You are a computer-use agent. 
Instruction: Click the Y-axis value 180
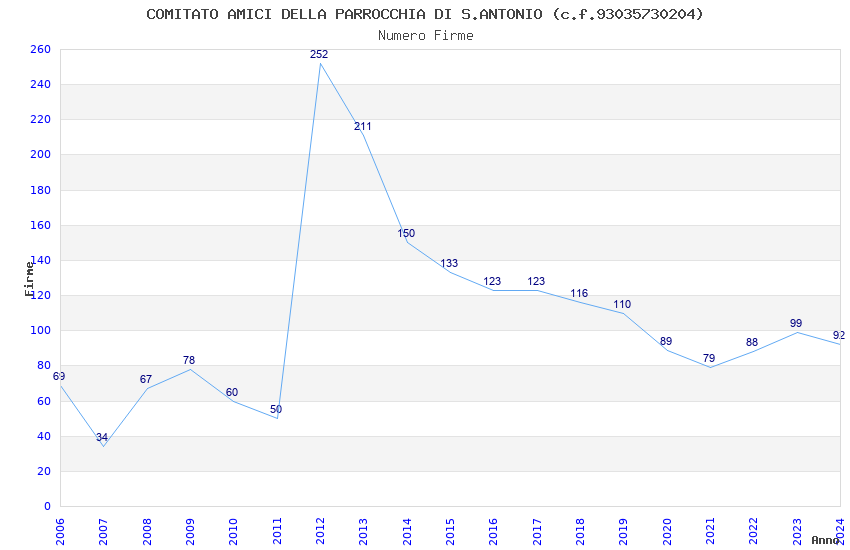tap(40, 190)
